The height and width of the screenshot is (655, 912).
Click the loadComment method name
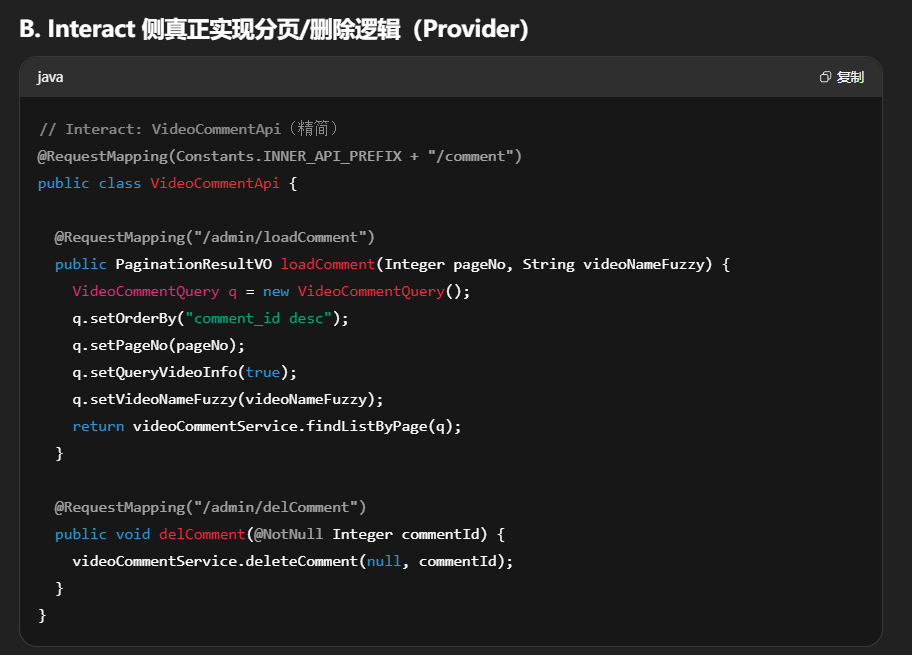pyautogui.click(x=327, y=264)
